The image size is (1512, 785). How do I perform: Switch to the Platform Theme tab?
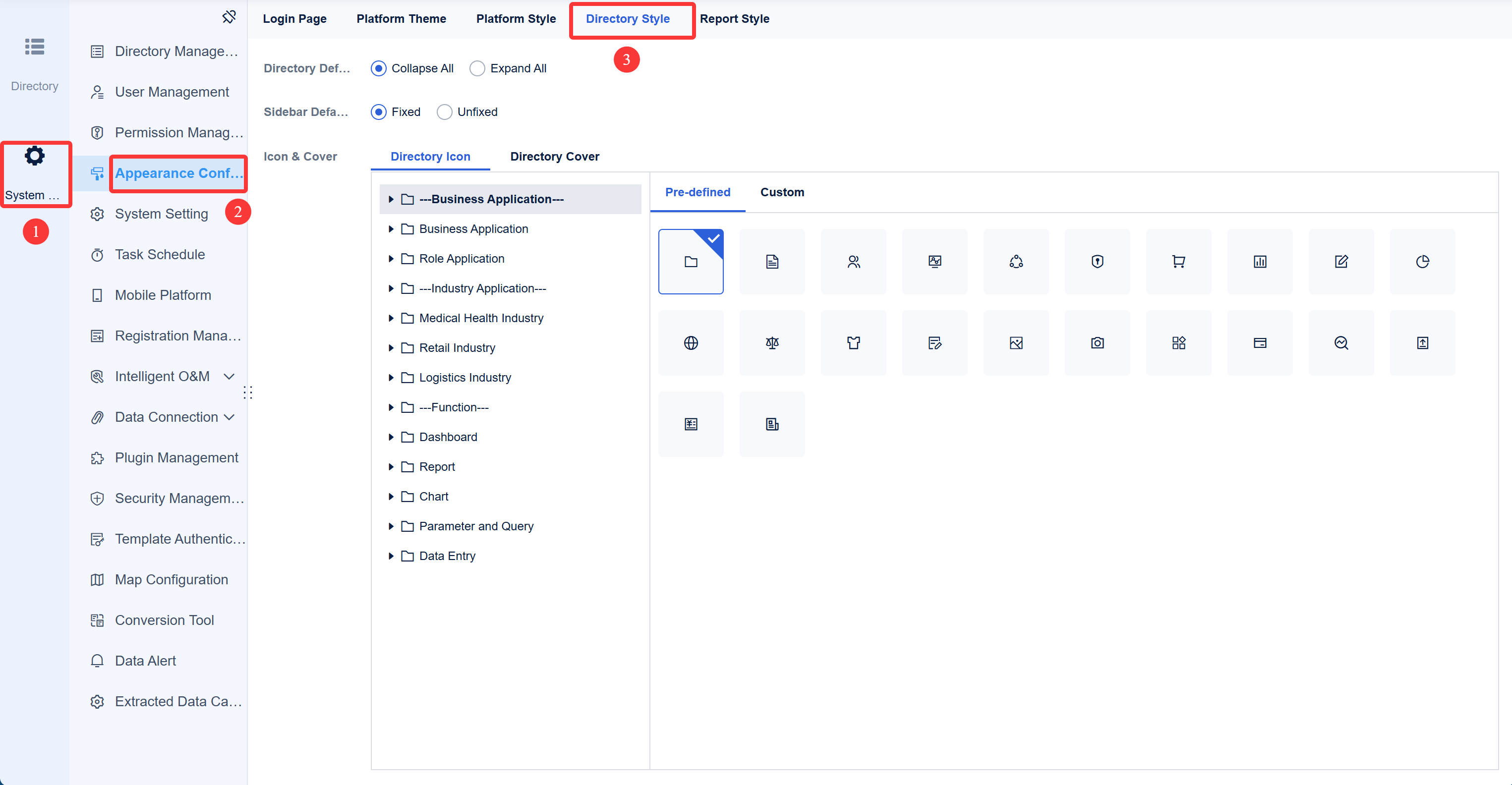401,19
